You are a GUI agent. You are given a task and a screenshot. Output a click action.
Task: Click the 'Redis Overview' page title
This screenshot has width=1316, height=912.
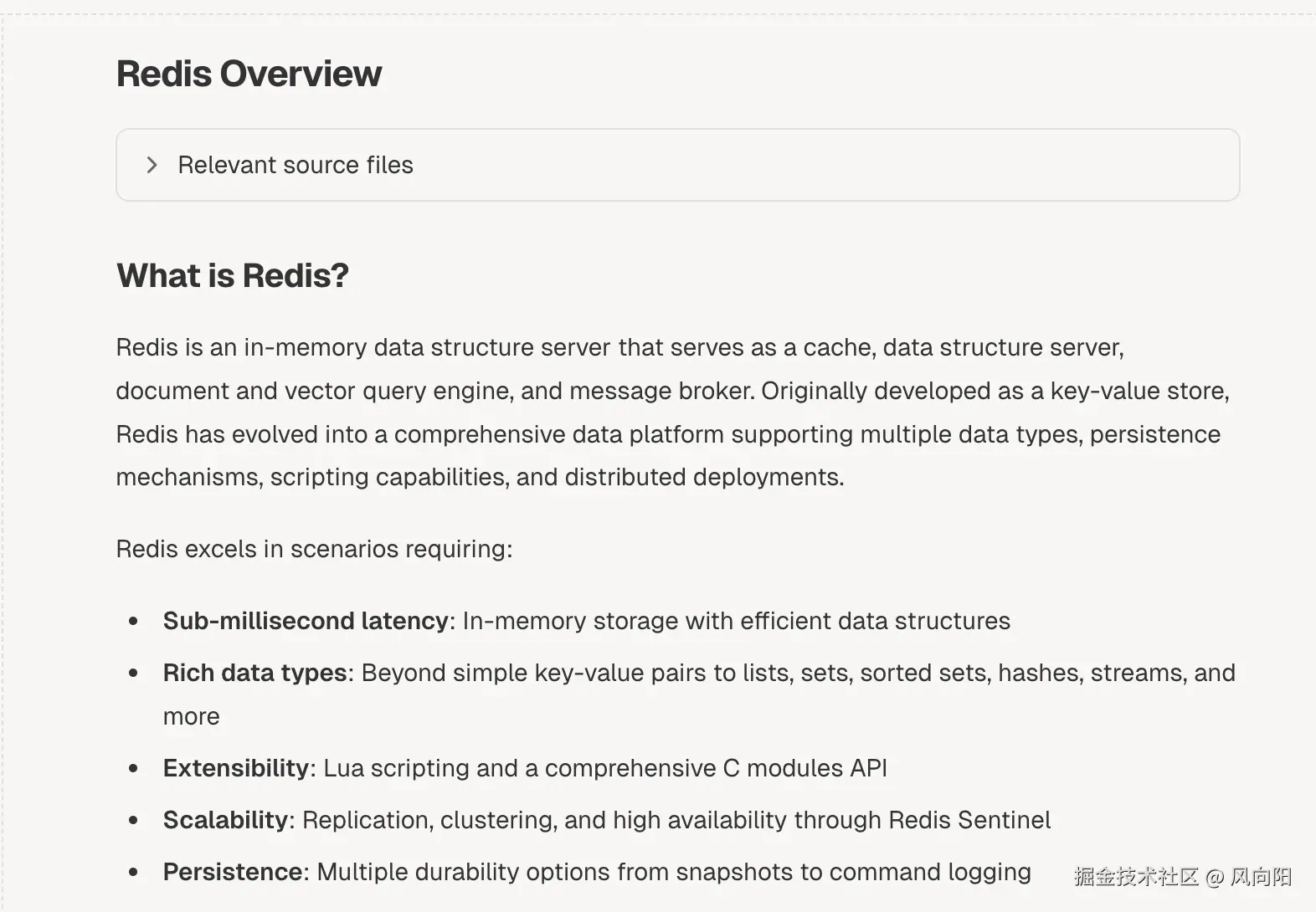click(249, 74)
